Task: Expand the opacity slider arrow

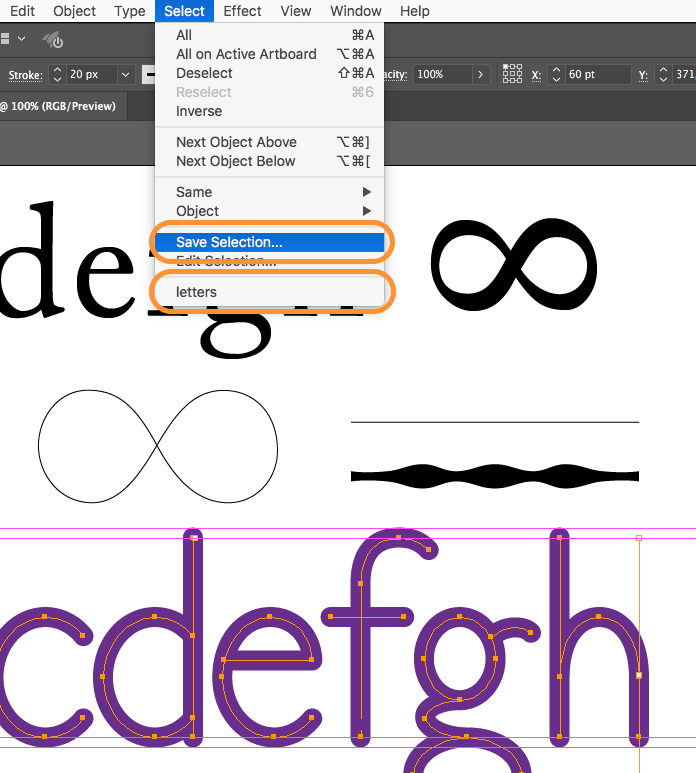Action: tap(480, 74)
